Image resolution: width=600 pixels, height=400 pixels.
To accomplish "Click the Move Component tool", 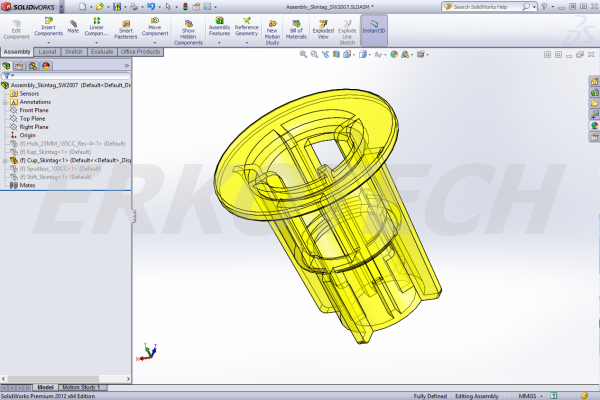I will (154, 27).
